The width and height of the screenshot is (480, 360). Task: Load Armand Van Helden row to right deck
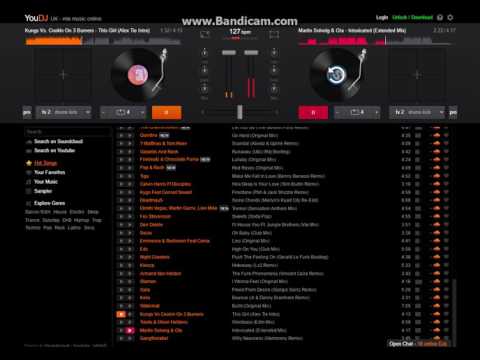tap(130, 273)
